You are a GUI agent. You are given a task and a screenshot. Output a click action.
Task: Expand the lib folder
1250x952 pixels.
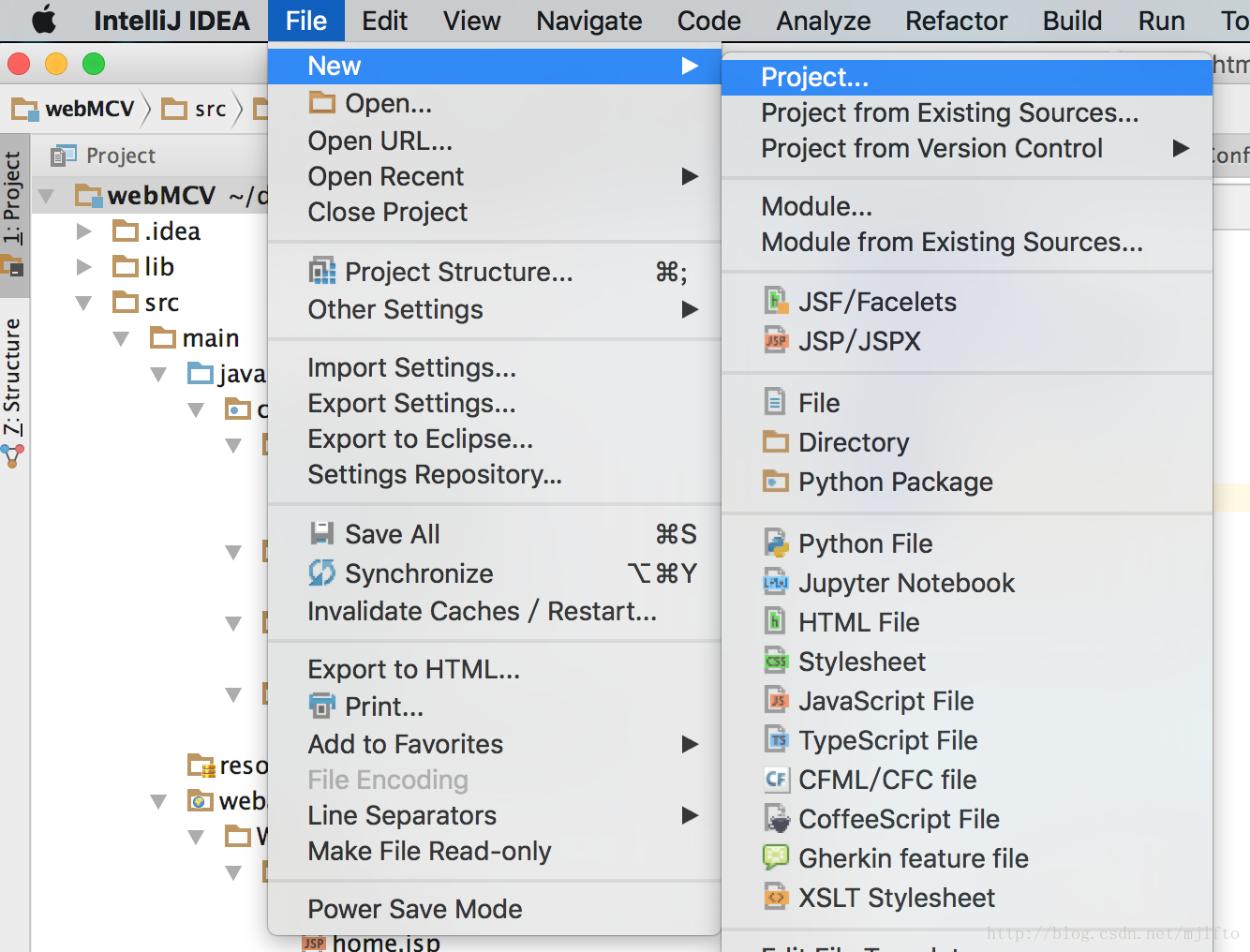(x=84, y=266)
